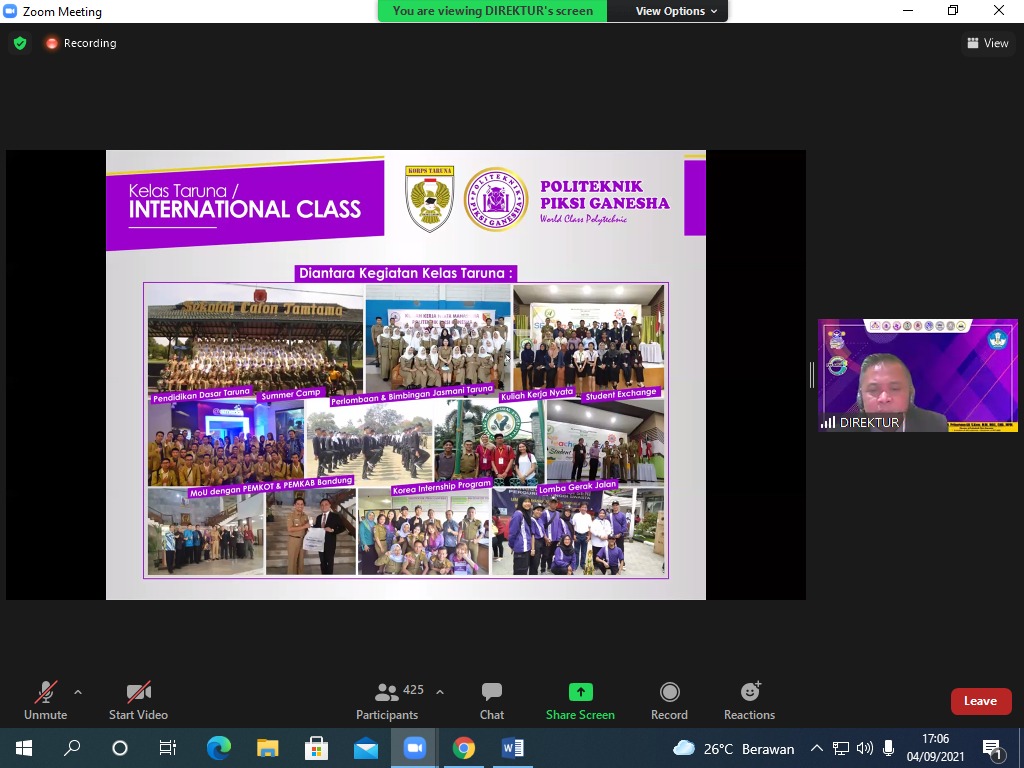Viewport: 1024px width, 768px height.
Task: Expand participants options arrow
Action: (440, 692)
